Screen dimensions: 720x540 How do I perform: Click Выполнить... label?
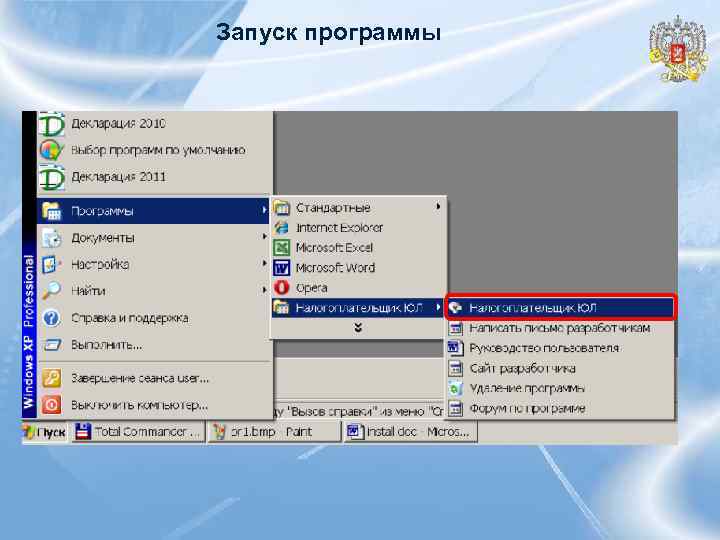click(107, 345)
